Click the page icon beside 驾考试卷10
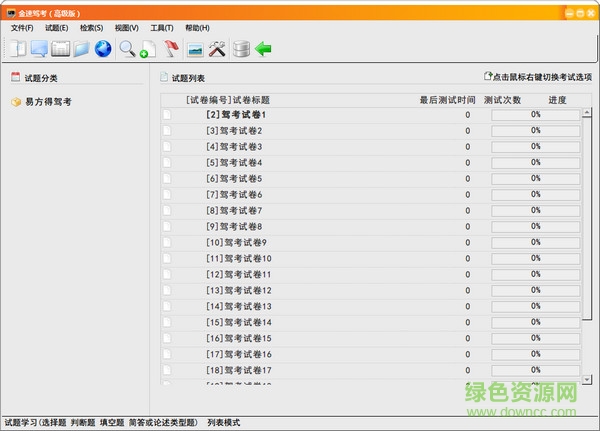The width and height of the screenshot is (600, 431). point(167,258)
